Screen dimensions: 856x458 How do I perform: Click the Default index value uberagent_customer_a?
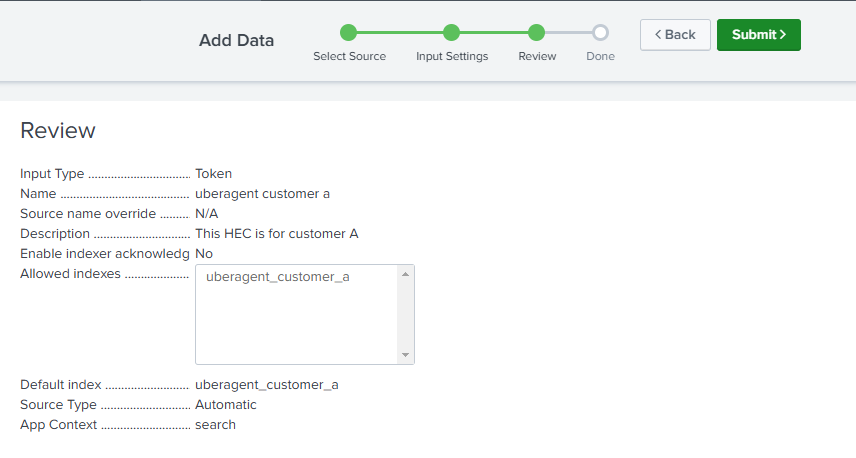[267, 384]
